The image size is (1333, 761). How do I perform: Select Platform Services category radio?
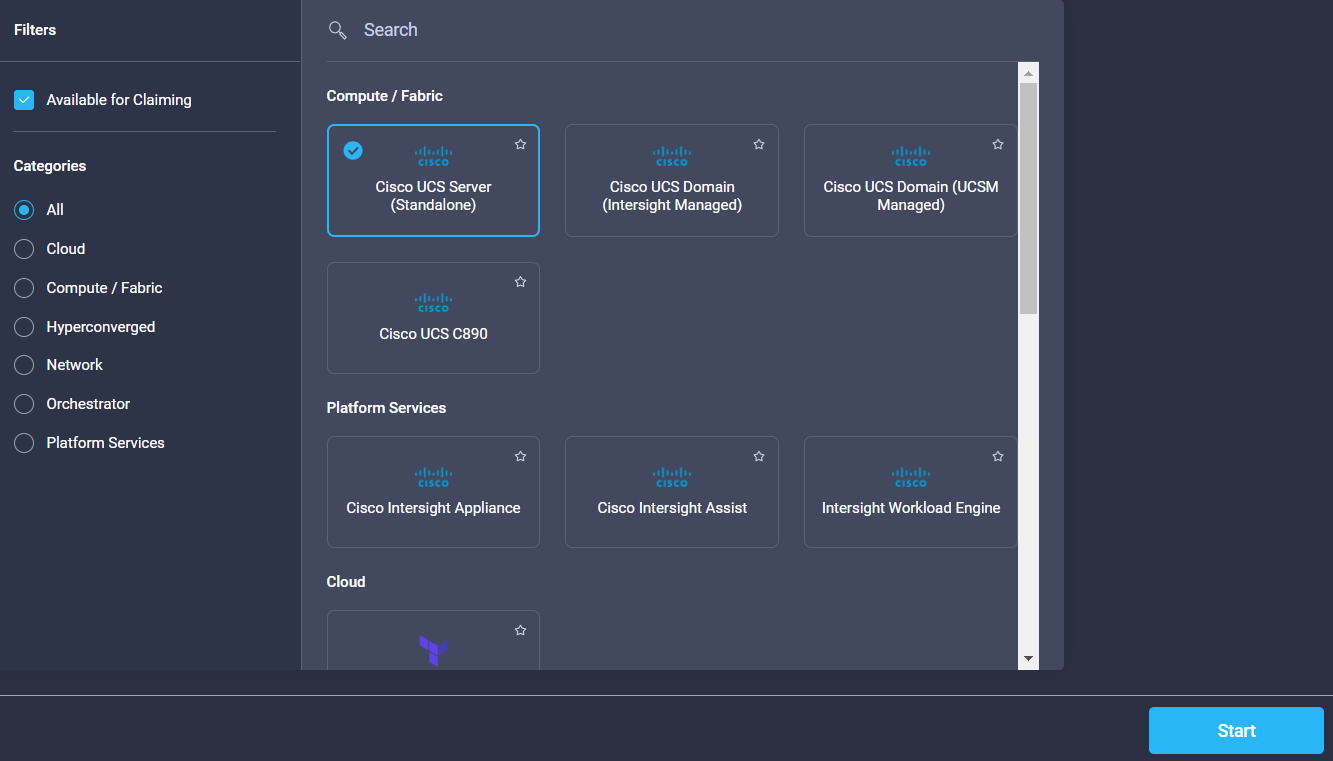pyautogui.click(x=24, y=443)
